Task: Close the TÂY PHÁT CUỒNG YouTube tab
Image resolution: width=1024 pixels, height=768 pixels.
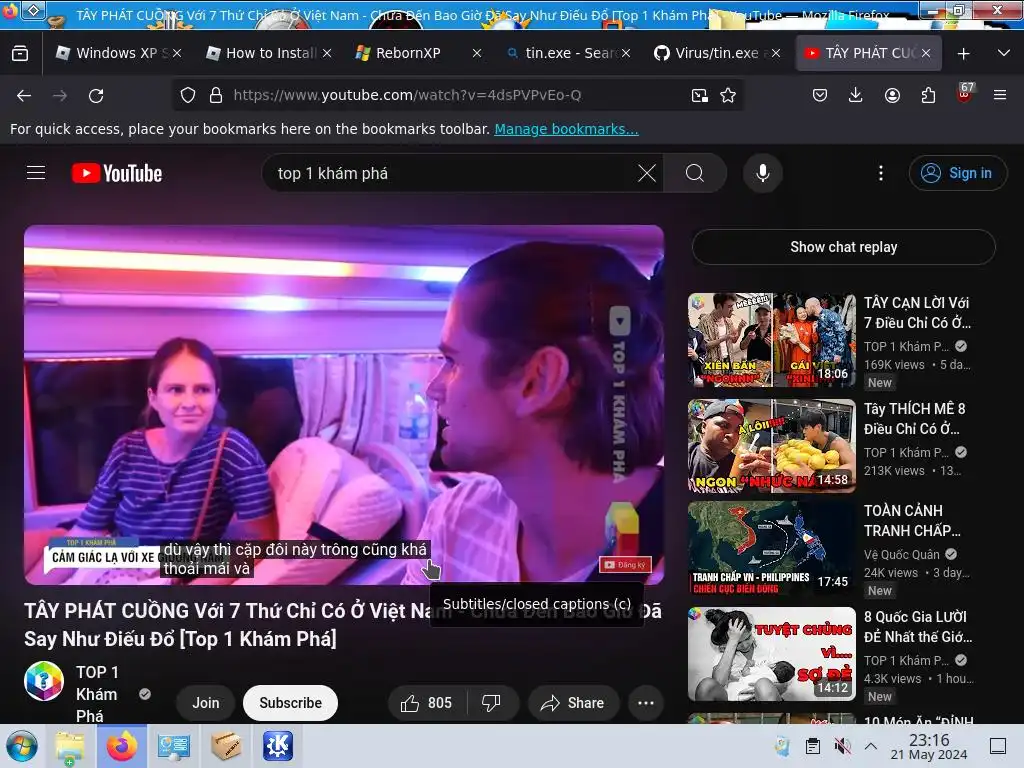Action: pos(925,53)
